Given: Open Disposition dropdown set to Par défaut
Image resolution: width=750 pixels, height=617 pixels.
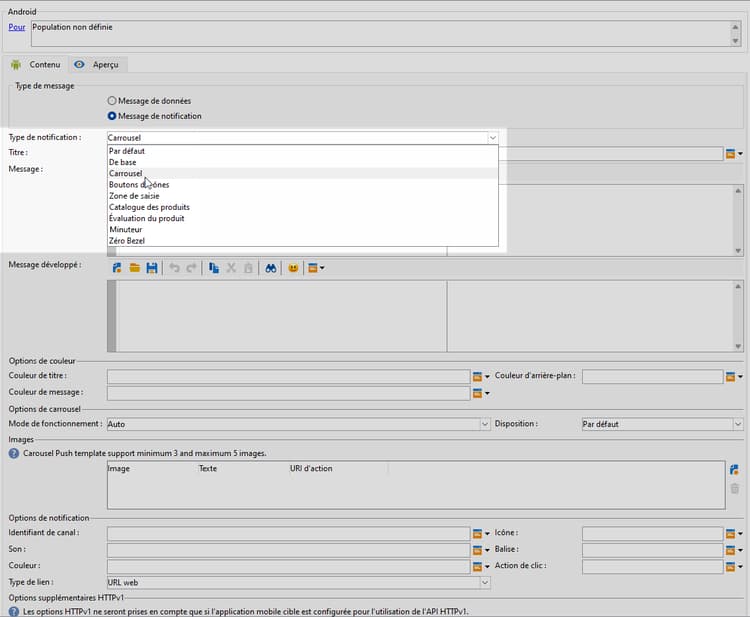Looking at the screenshot, I should (738, 424).
